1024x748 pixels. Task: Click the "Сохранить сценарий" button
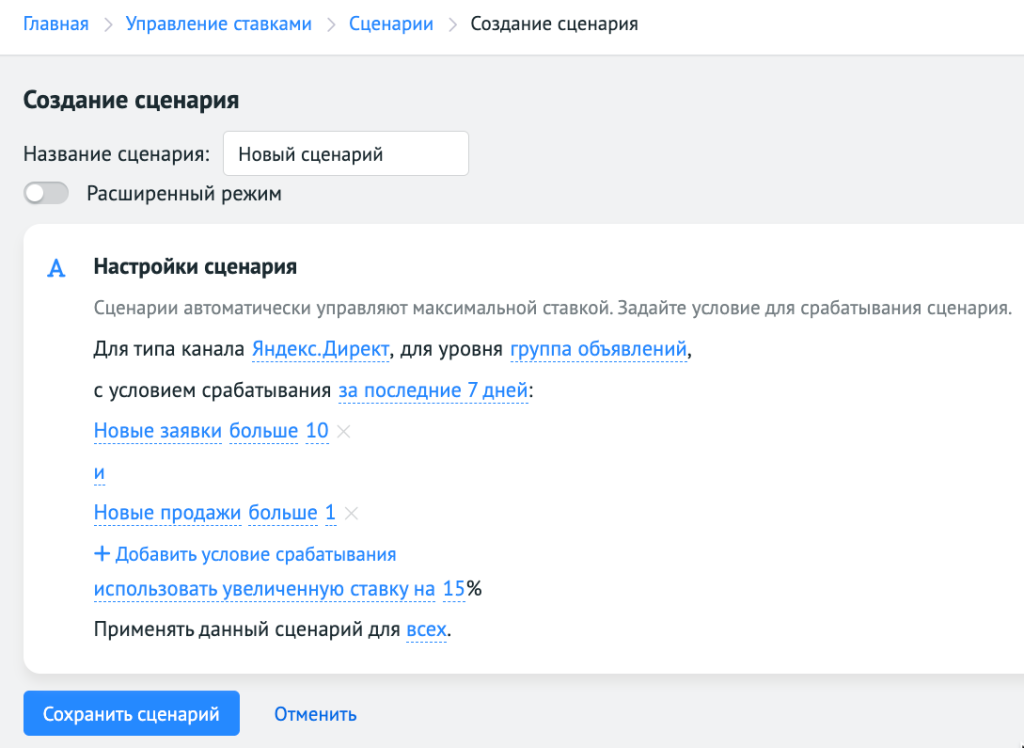[x=131, y=713]
